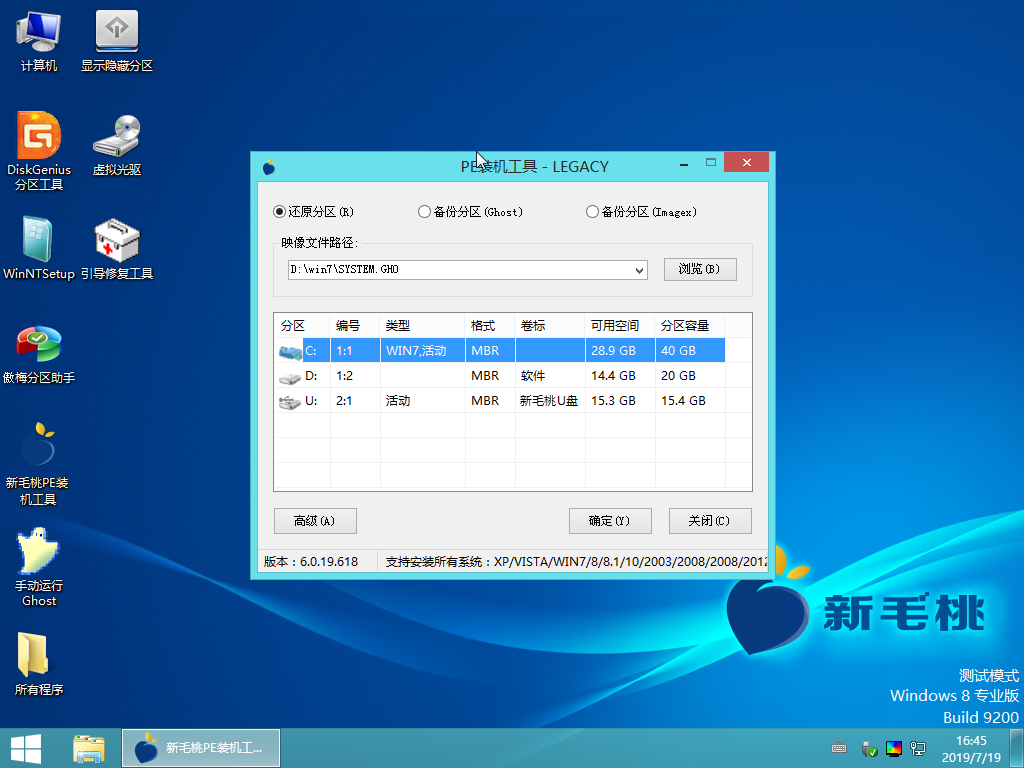Click the C: drive icon in partition list
This screenshot has height=768, width=1024.
tap(290, 351)
